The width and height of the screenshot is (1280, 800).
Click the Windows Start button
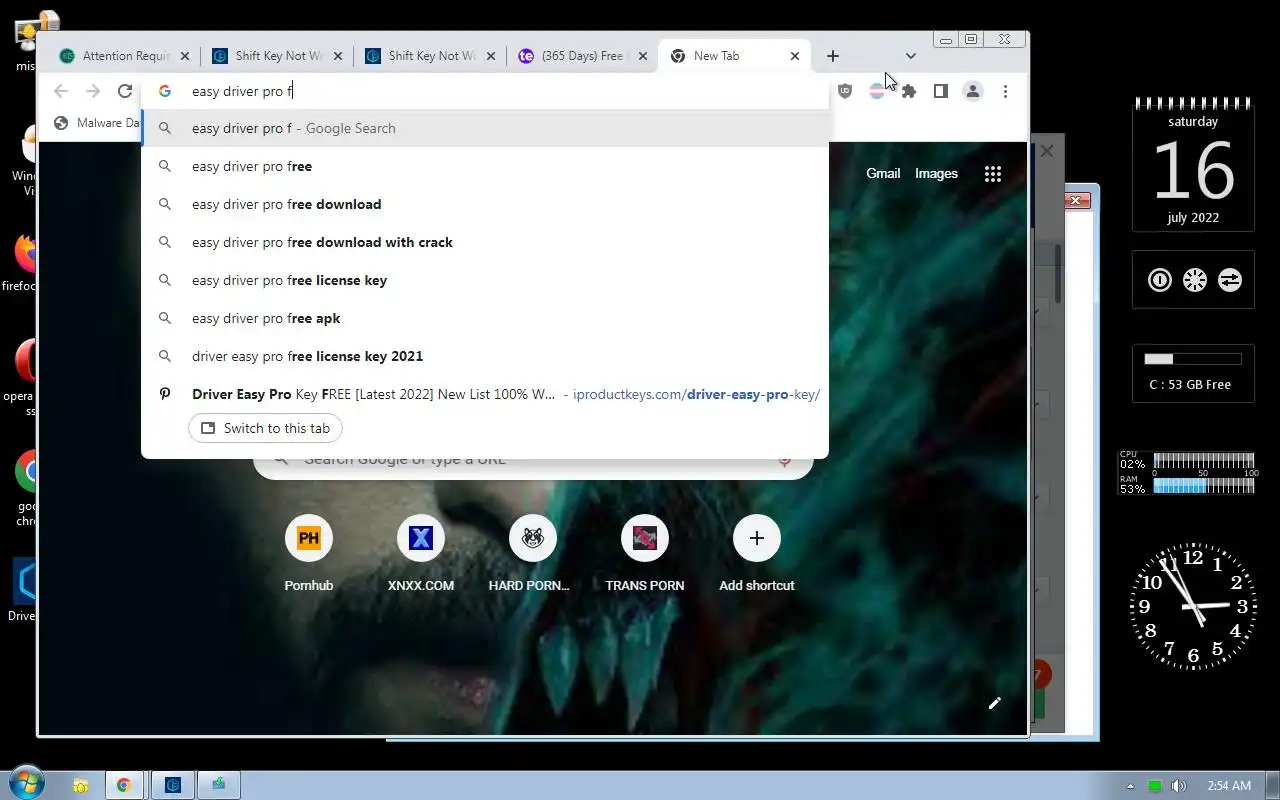pos(26,784)
